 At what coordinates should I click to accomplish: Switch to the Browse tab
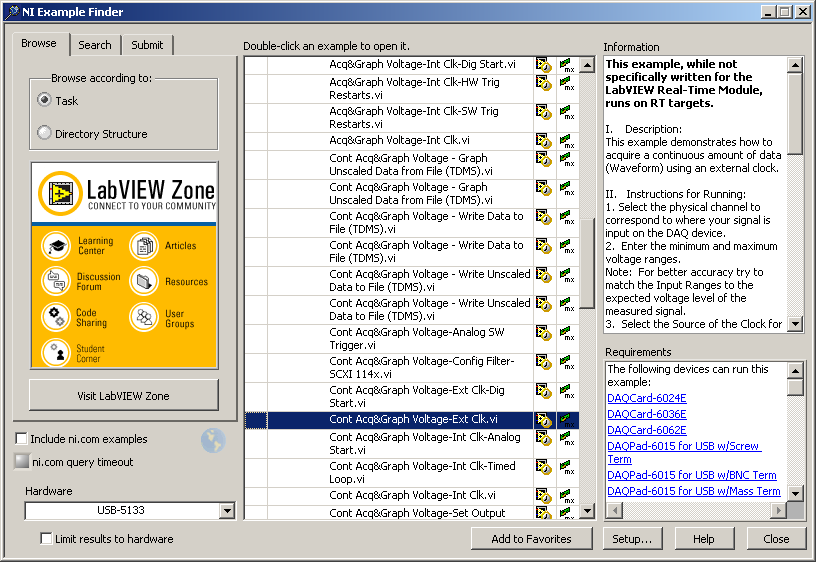click(40, 44)
